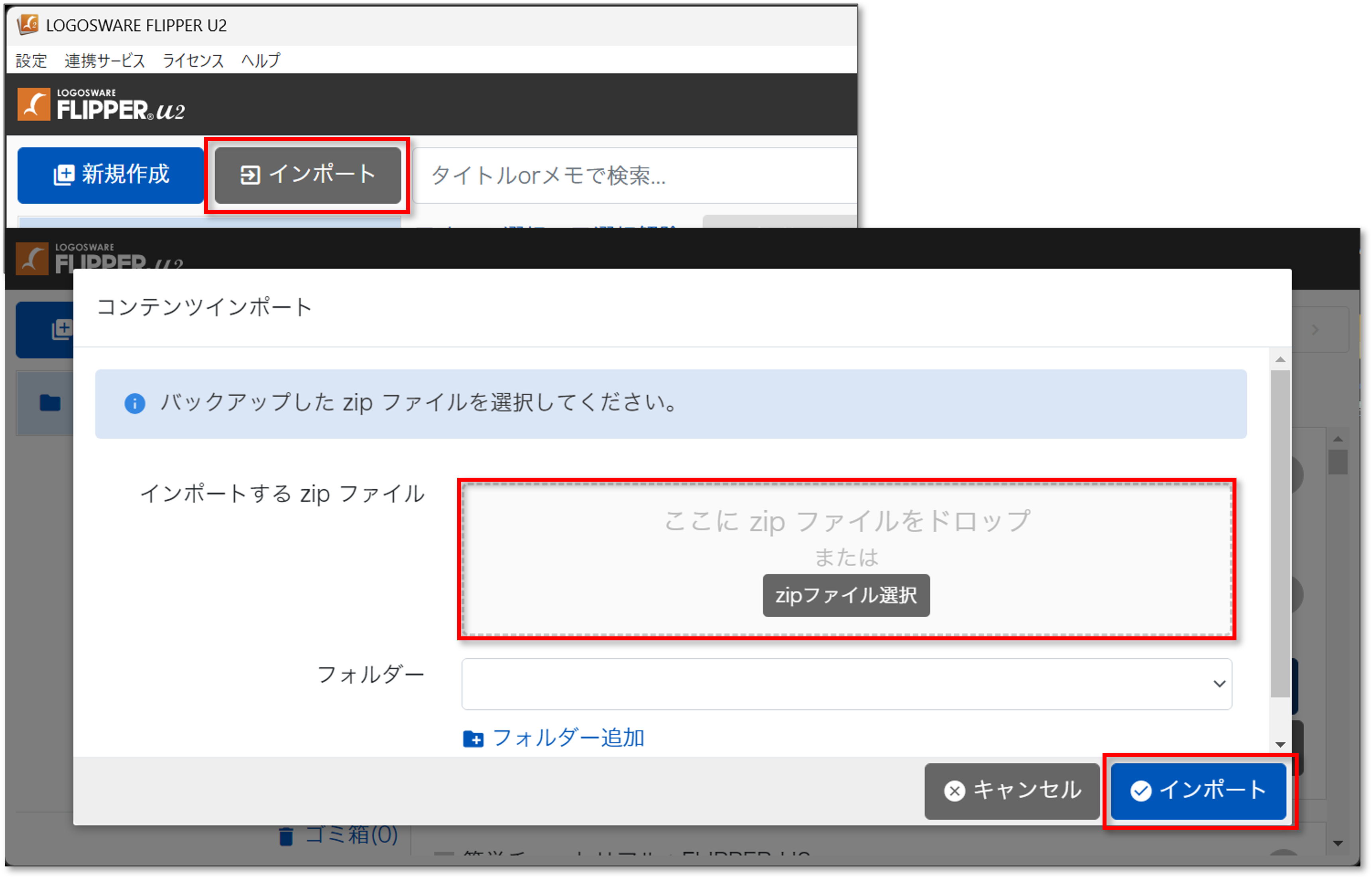Viewport: 1372px width, 878px height.
Task: Click the FLIPPER U2 title bar app icon
Action: pos(28,24)
